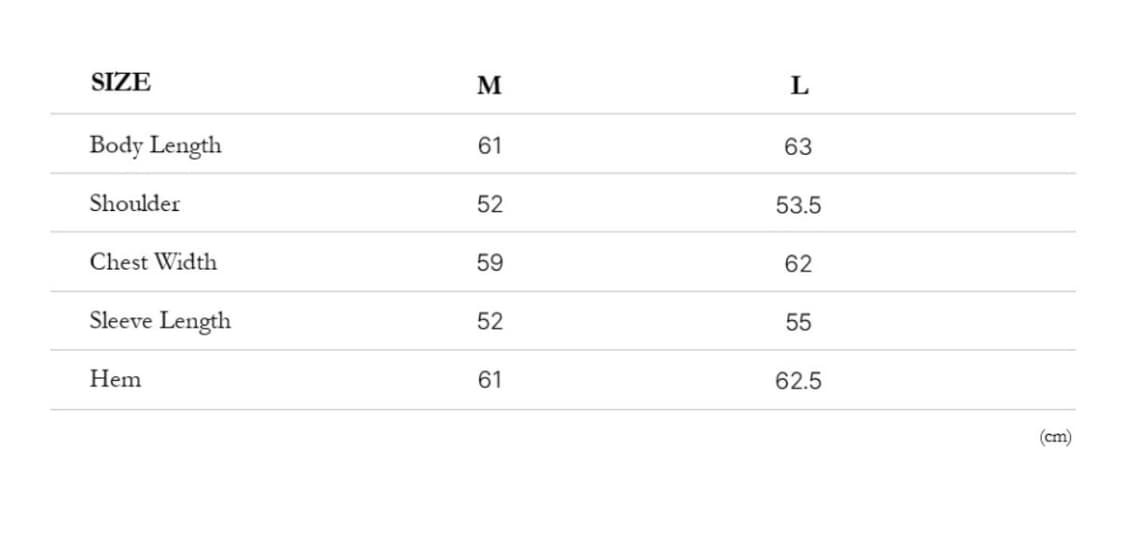
Task: Click the SIZE column heading
Action: coord(121,83)
